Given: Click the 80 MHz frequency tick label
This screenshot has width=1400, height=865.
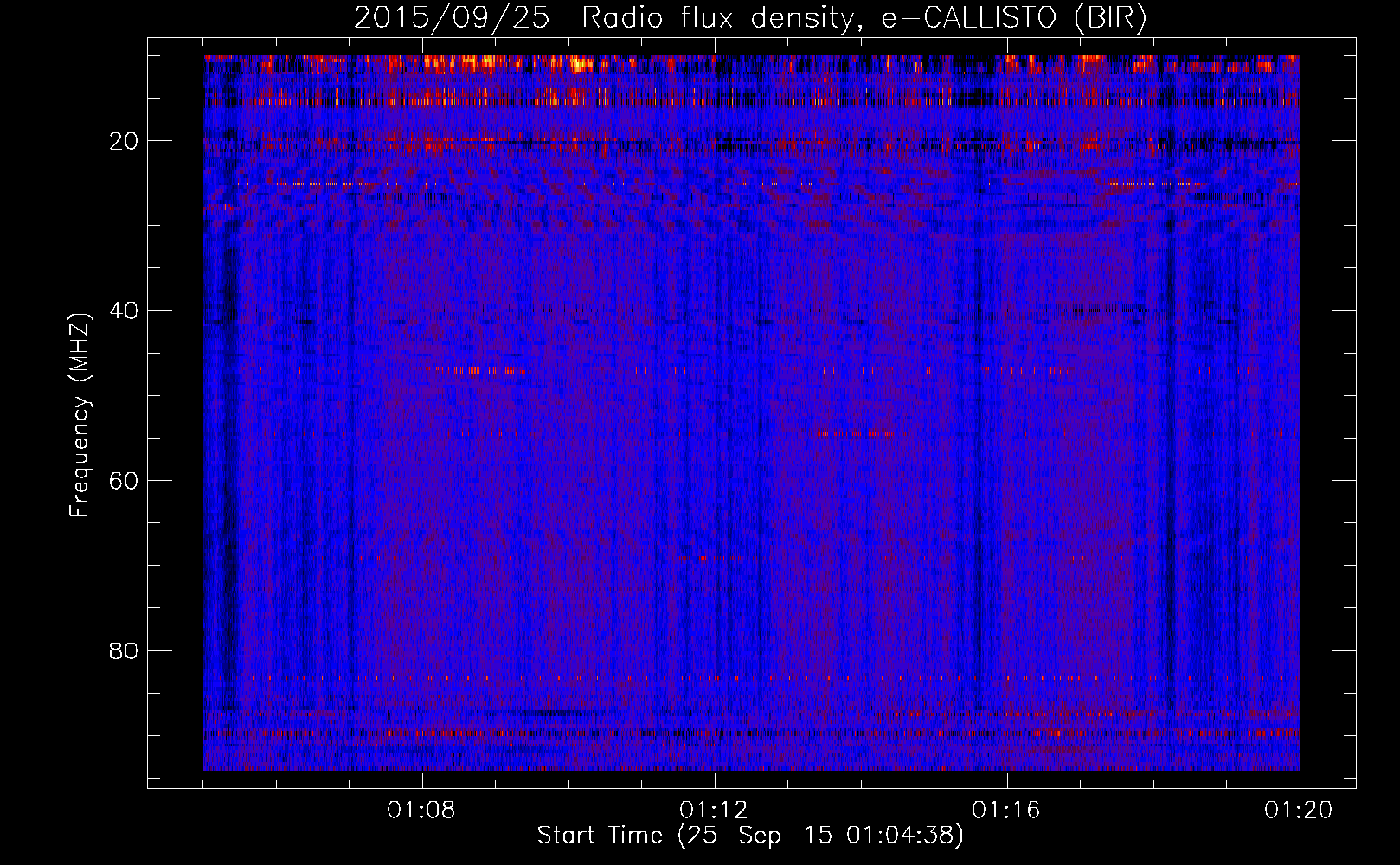Looking at the screenshot, I should point(124,650).
